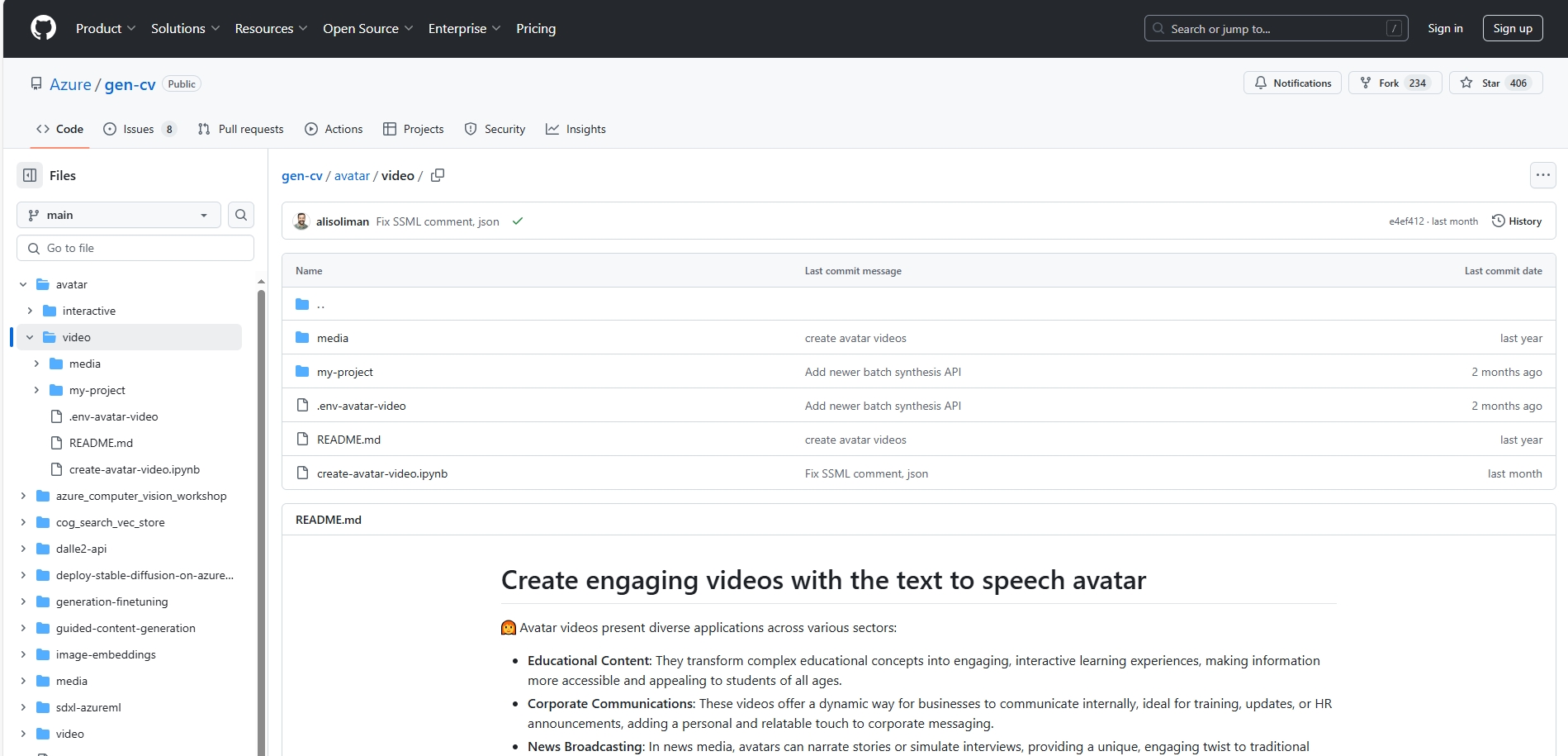Expand the Open Source menu

click(x=368, y=28)
